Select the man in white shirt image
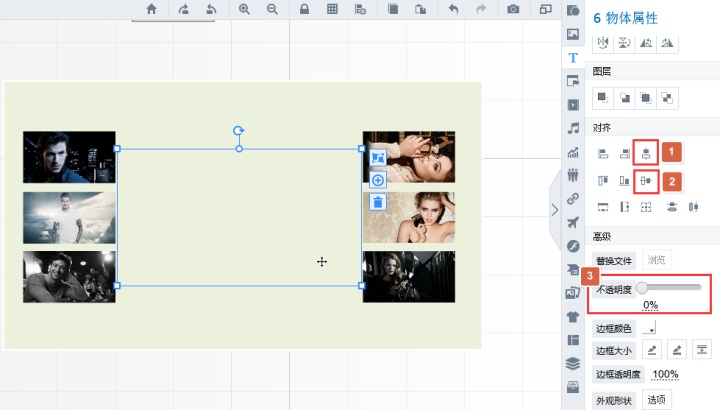720x410 pixels. tap(69, 218)
